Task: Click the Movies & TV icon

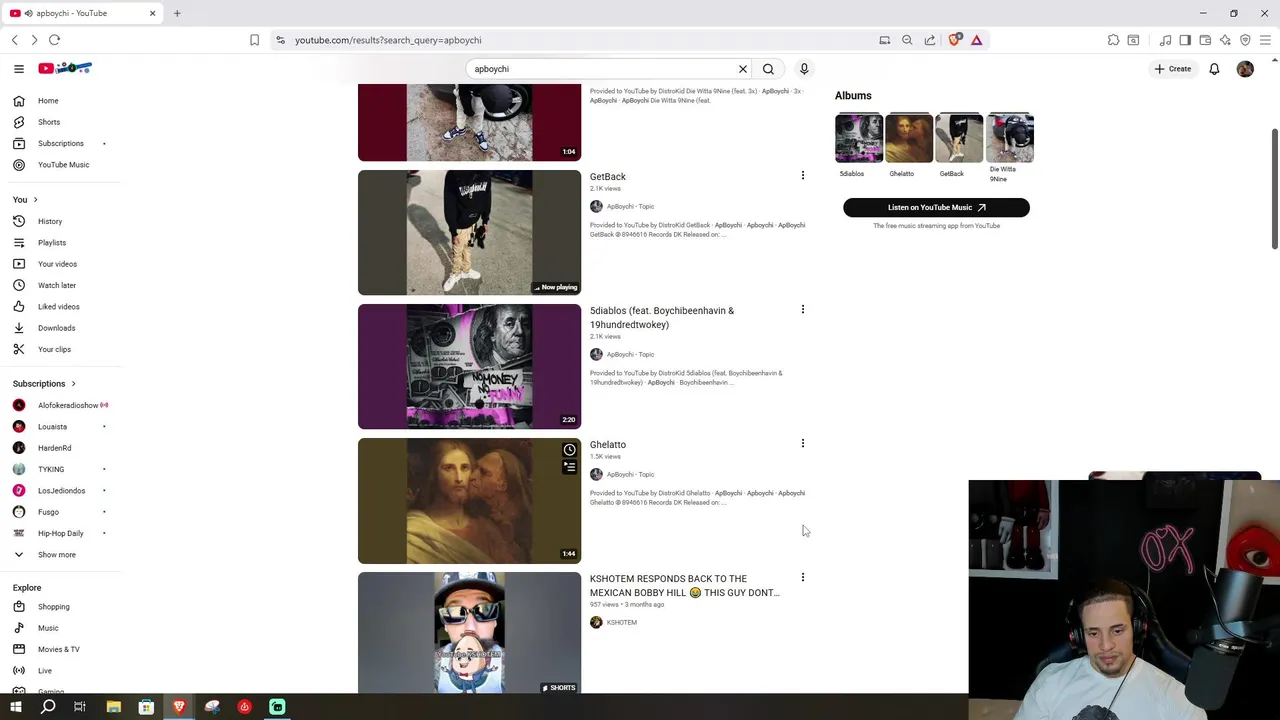Action: [x=19, y=649]
